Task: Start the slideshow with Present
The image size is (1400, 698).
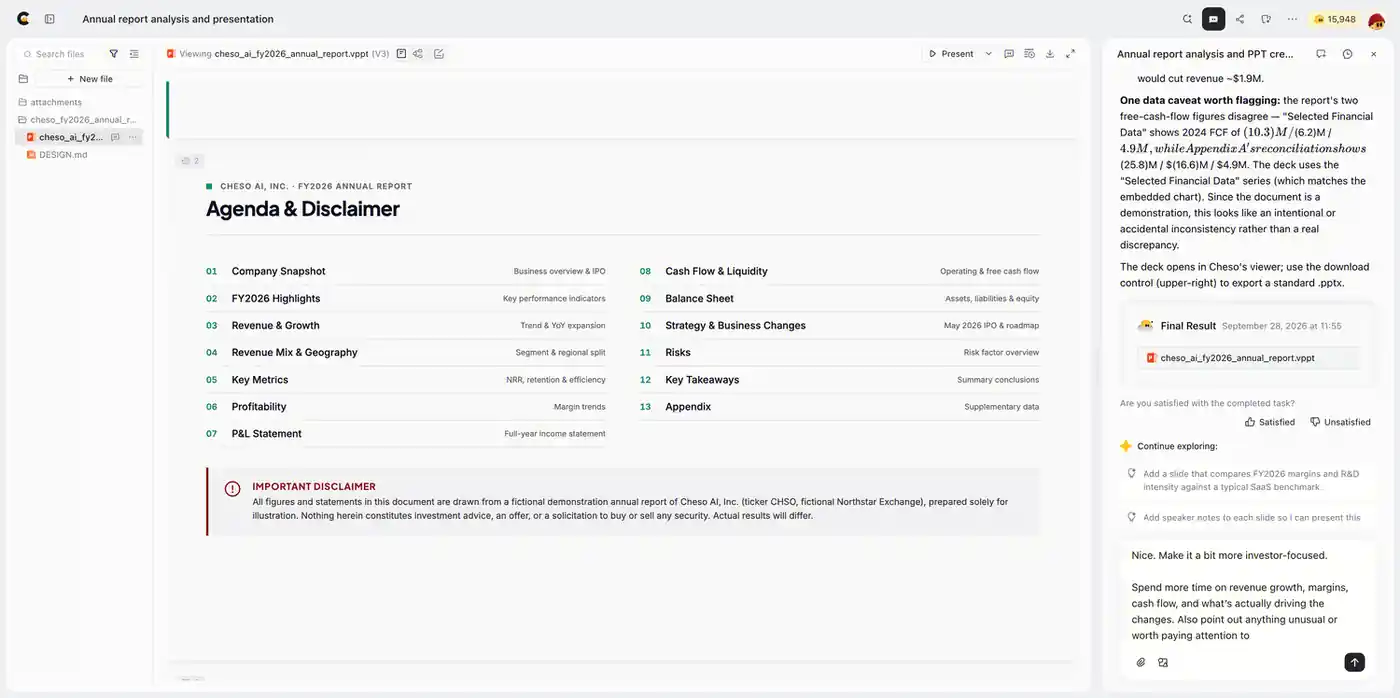Action: click(x=951, y=54)
